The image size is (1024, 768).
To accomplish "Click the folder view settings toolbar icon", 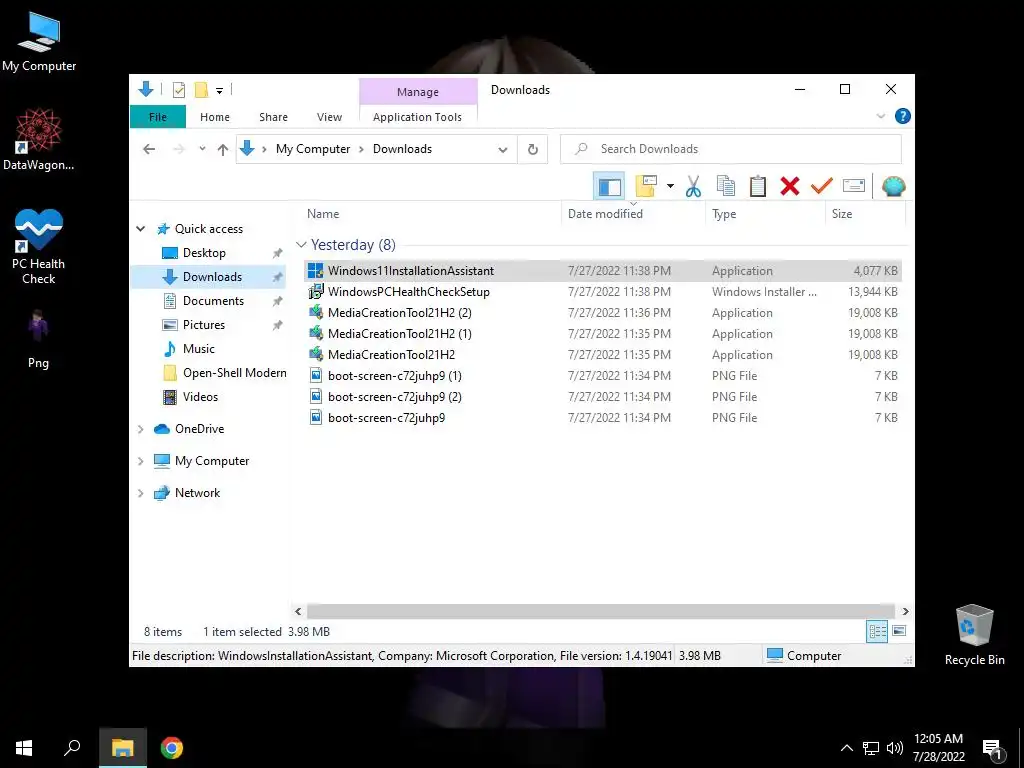I will (x=646, y=187).
